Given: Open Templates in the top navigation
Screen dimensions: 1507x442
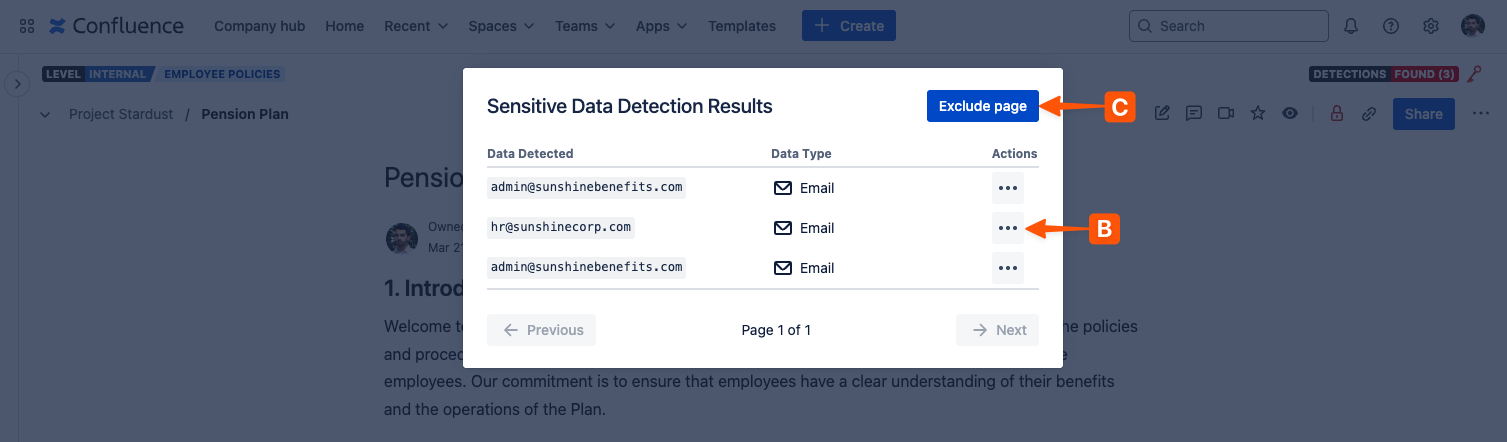Looking at the screenshot, I should pos(741,26).
